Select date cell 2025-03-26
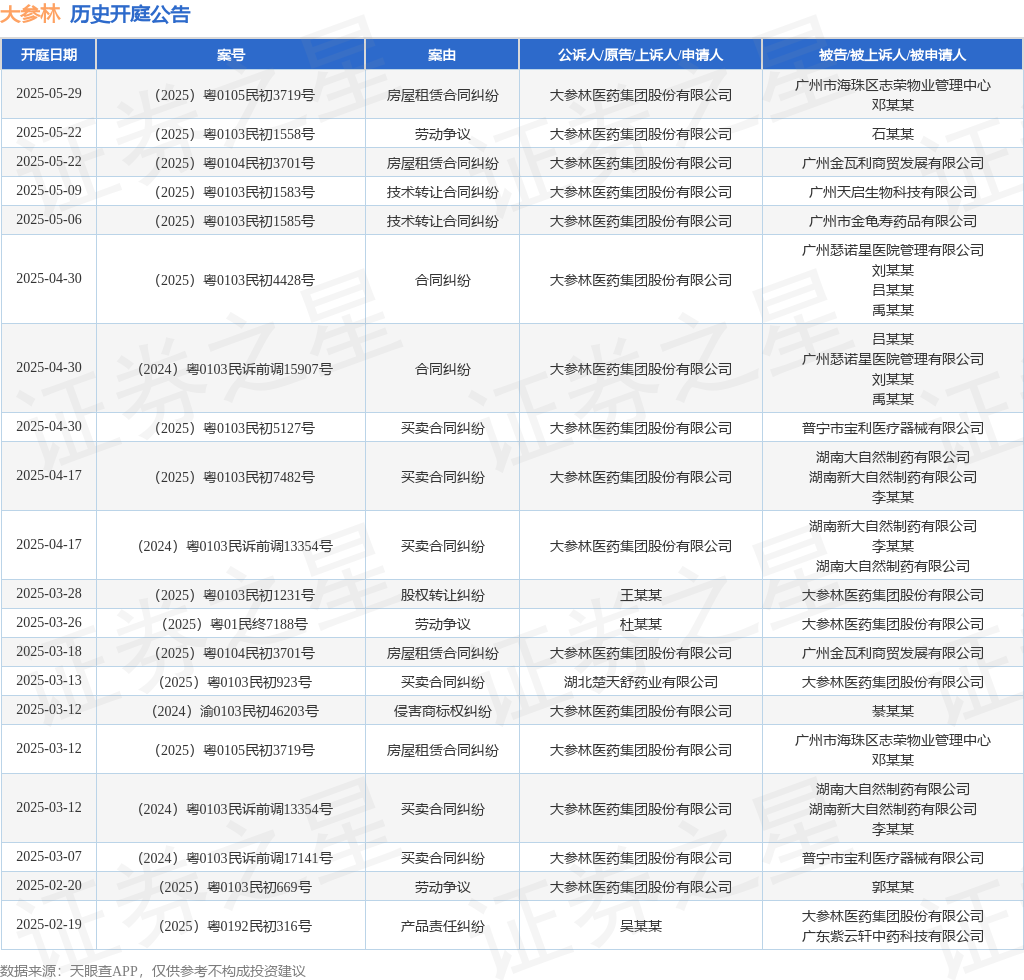This screenshot has height=980, width=1024. point(49,622)
